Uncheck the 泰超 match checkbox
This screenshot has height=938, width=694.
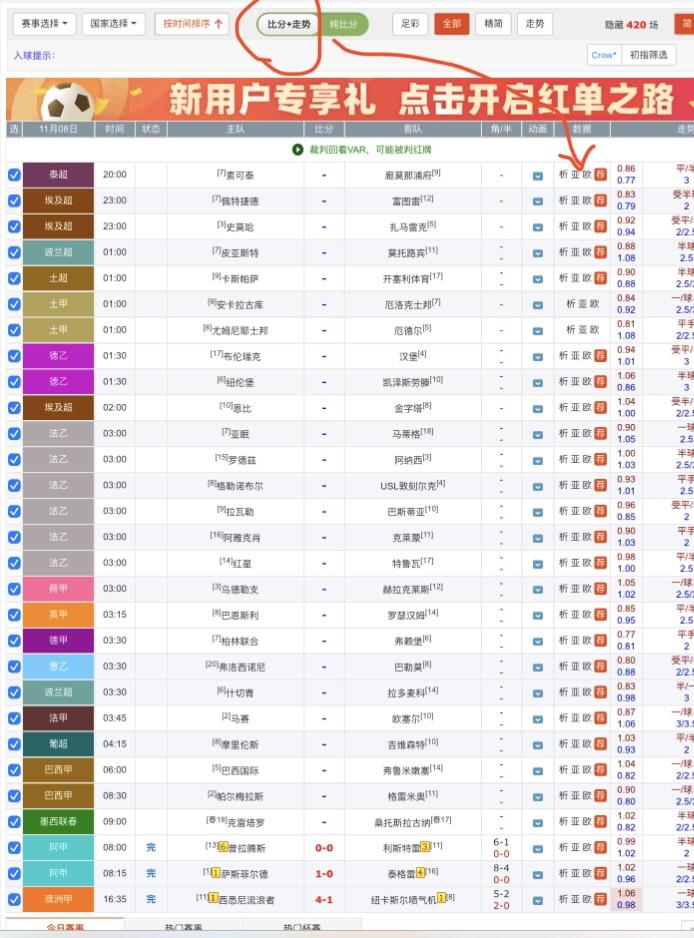(14, 175)
